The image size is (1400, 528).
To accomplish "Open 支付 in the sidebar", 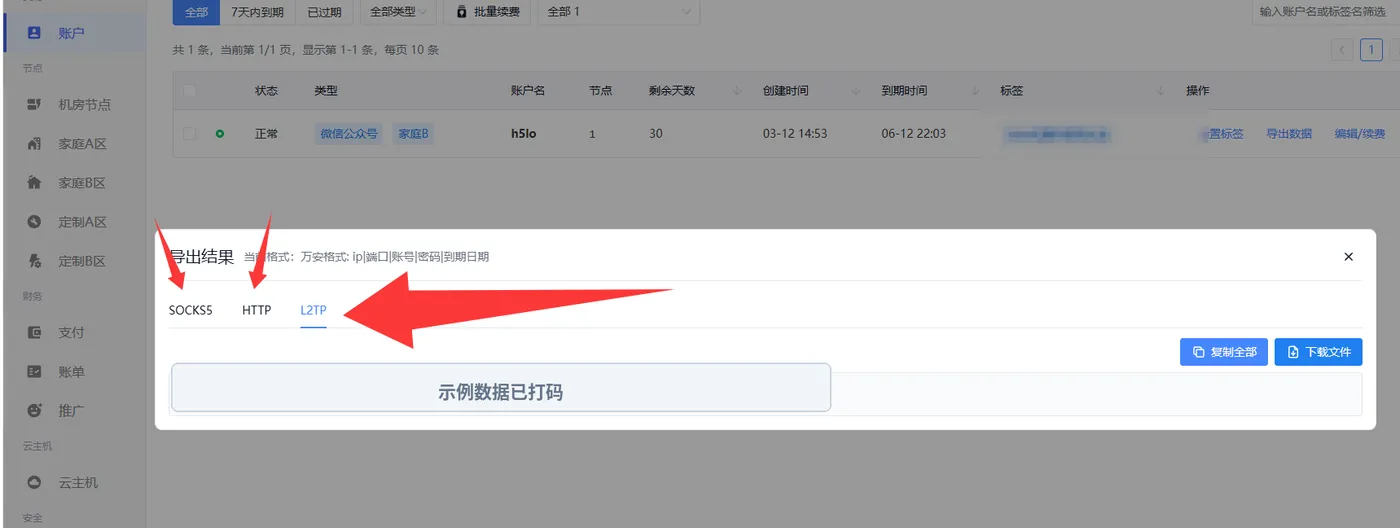I will [x=75, y=332].
